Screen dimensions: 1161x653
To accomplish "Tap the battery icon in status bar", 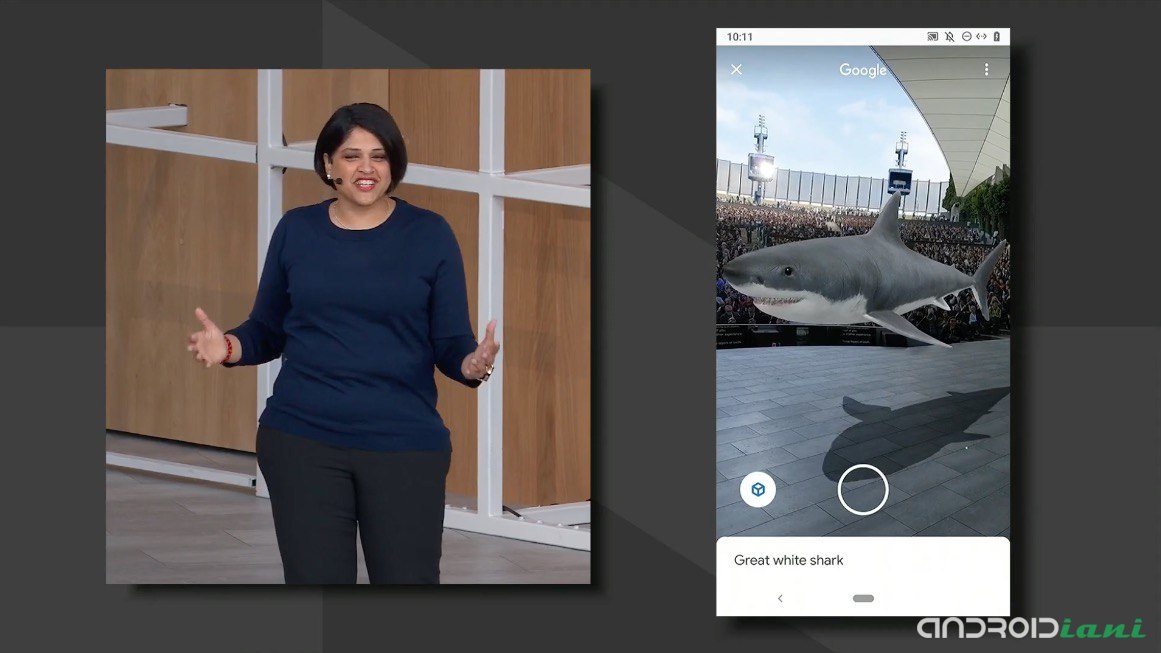I will (x=997, y=36).
